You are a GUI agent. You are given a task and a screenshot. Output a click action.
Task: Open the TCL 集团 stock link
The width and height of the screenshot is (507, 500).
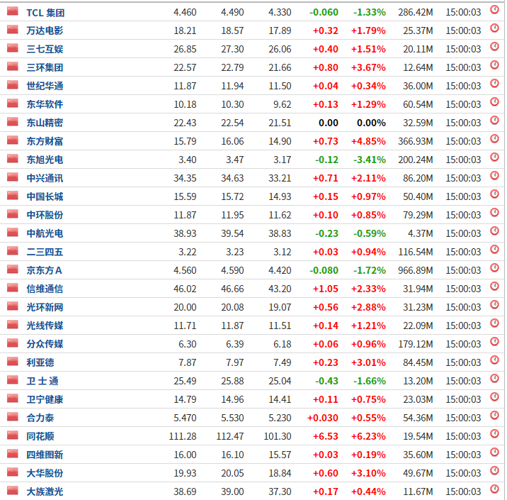(x=46, y=13)
